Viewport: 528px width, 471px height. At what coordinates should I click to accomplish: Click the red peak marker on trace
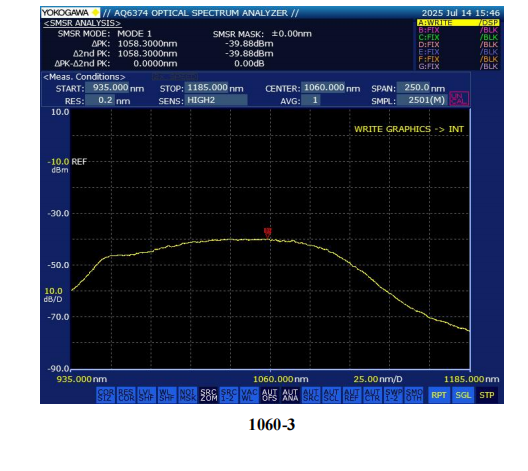point(268,233)
